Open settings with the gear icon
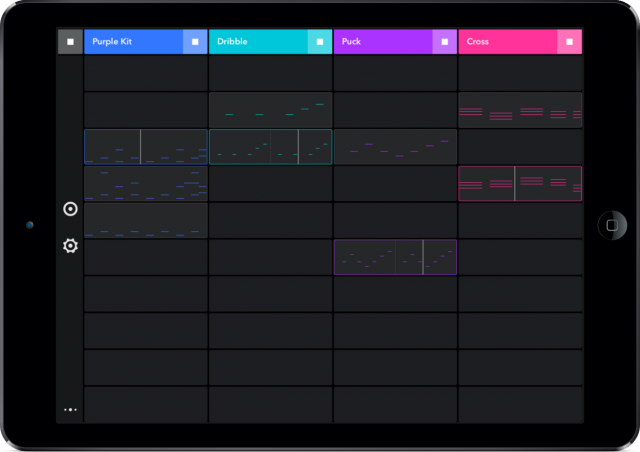 pos(70,245)
